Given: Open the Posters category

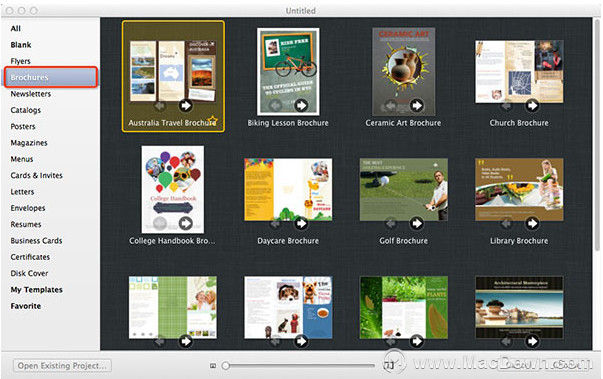Looking at the screenshot, I should pyautogui.click(x=23, y=126).
